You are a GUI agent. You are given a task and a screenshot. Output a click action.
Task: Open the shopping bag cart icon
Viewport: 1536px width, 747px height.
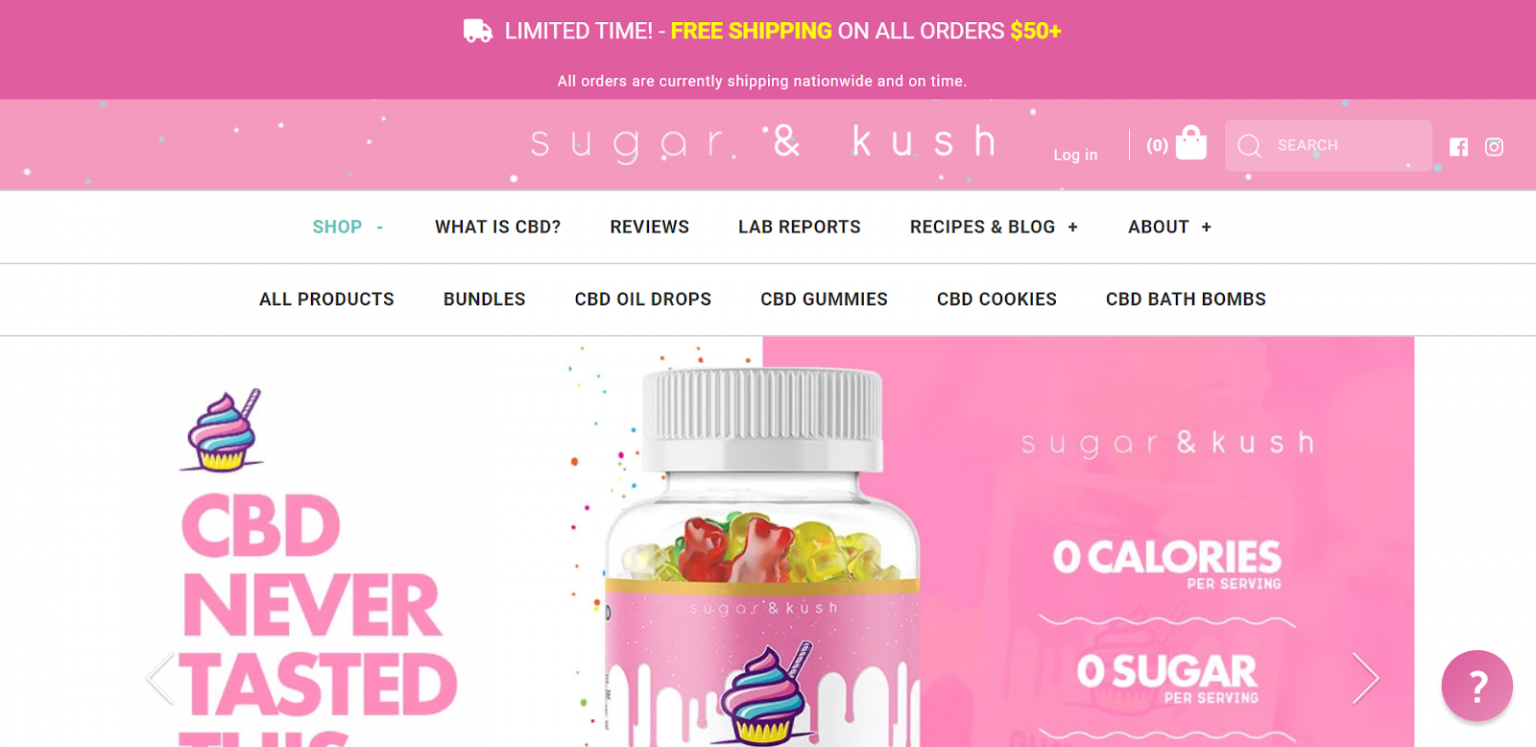[x=1190, y=143]
